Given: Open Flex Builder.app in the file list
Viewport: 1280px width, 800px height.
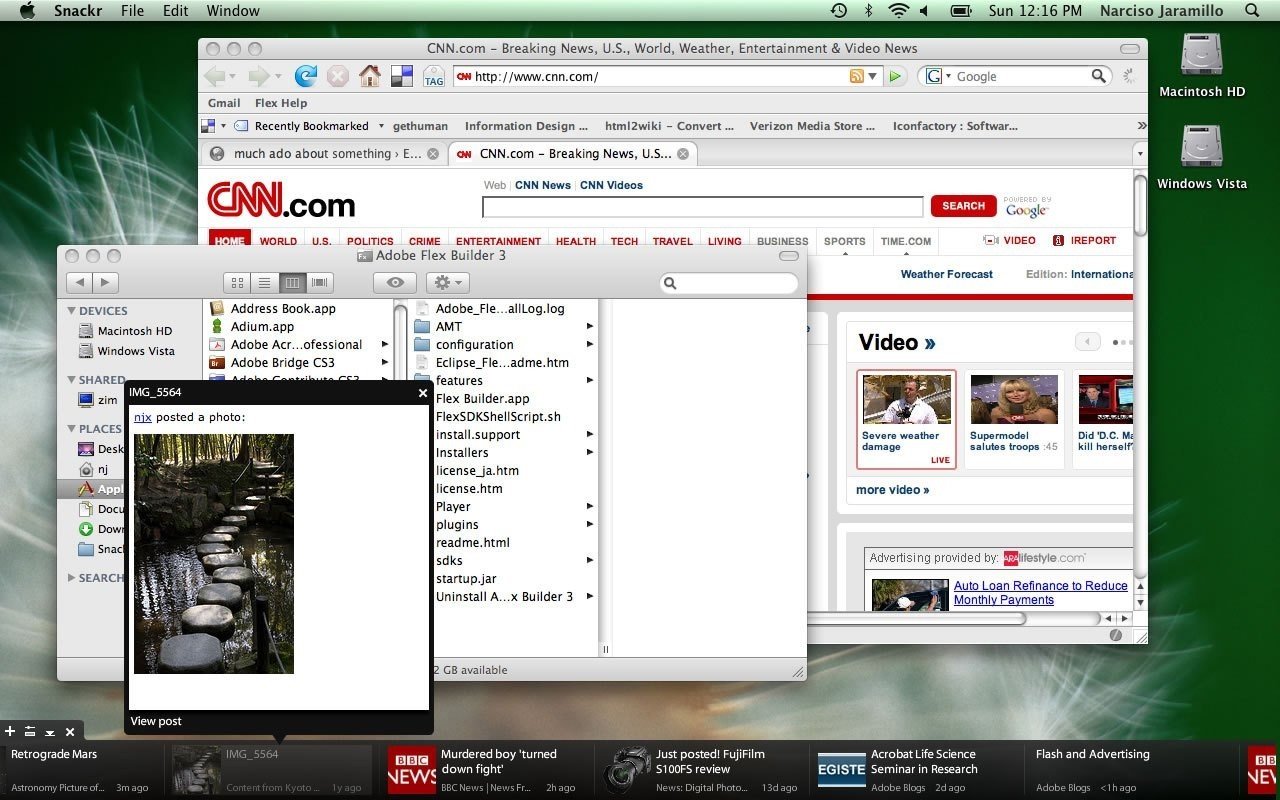Looking at the screenshot, I should [483, 399].
